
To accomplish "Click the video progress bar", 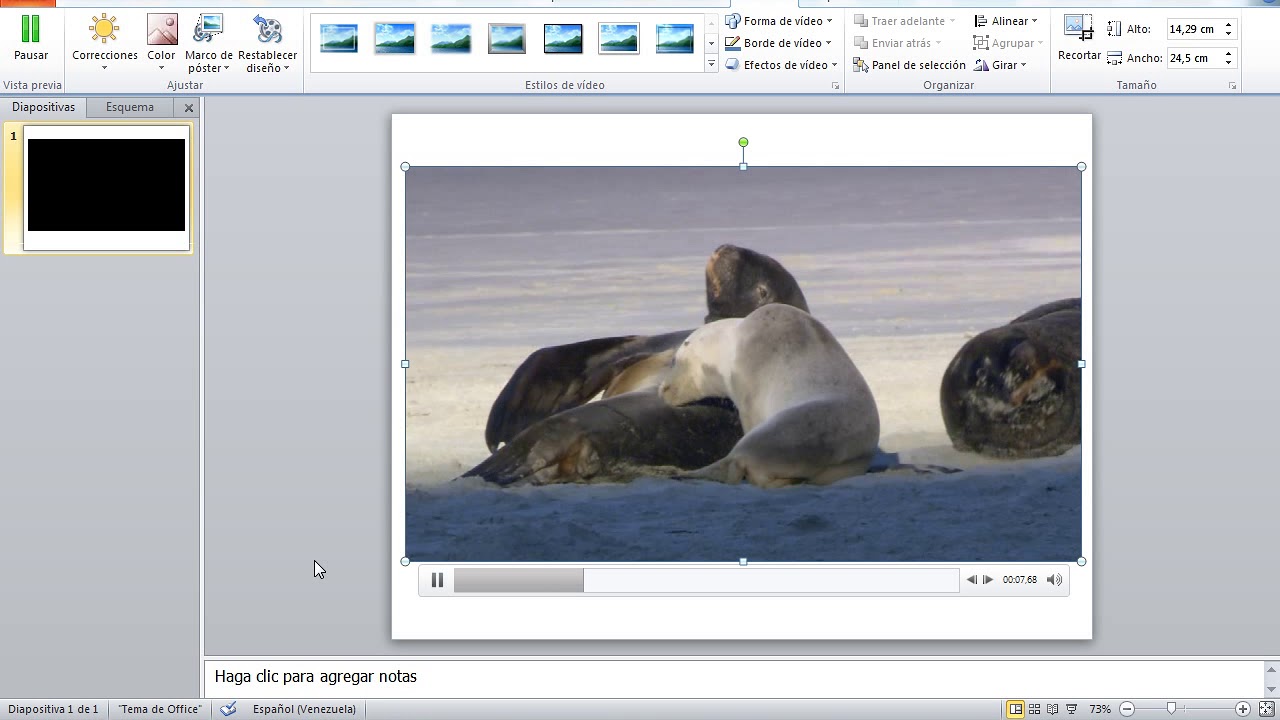I will [x=706, y=580].
